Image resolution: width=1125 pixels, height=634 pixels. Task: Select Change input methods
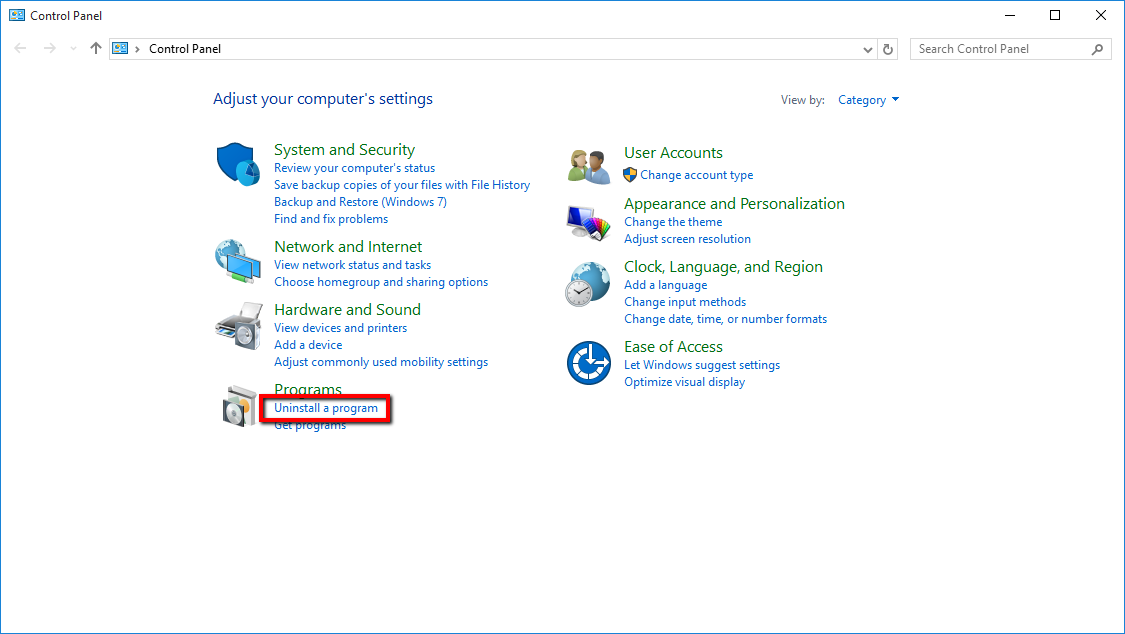(685, 302)
